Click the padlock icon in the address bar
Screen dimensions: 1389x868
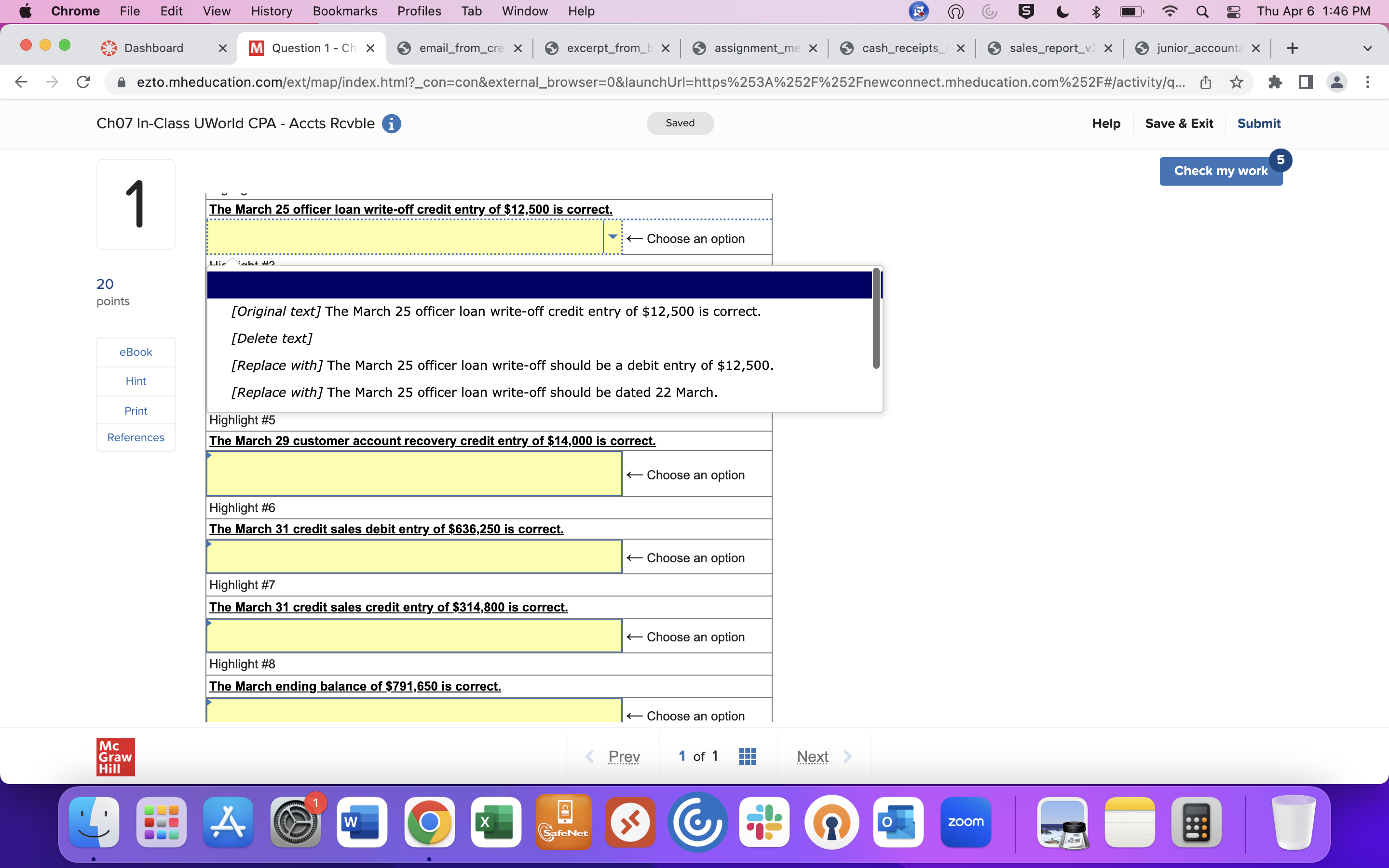(121, 82)
